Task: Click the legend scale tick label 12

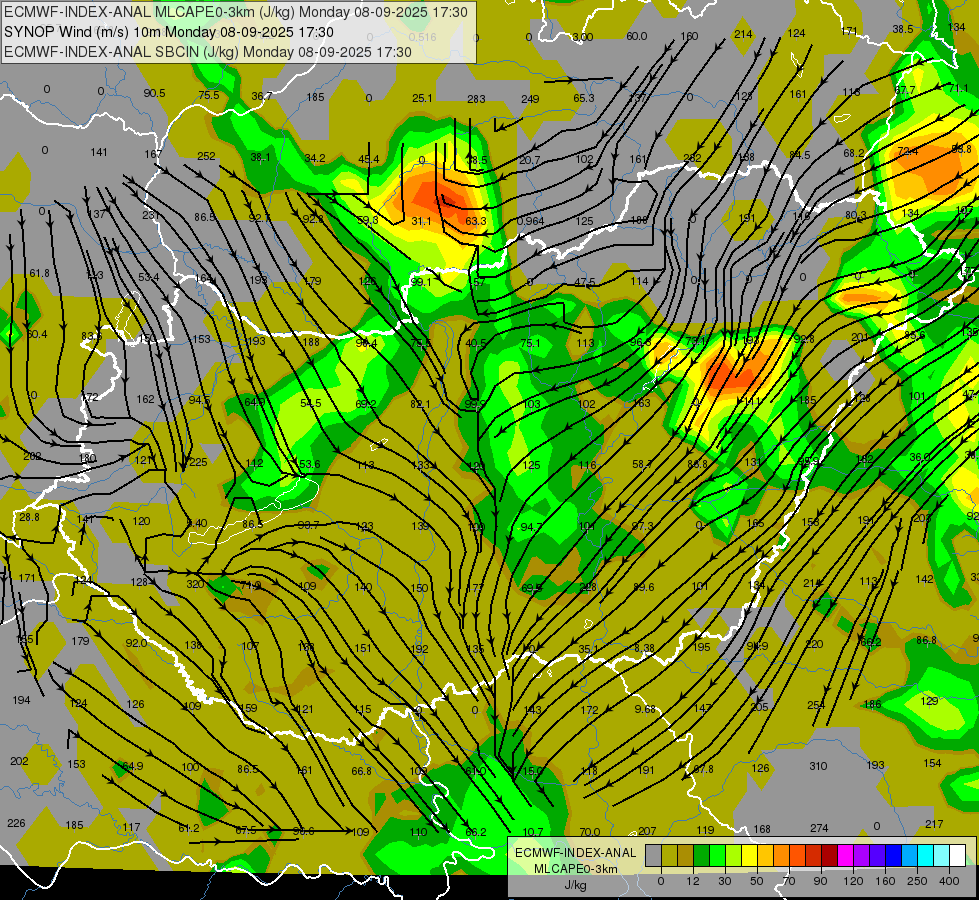Action: pos(693,881)
